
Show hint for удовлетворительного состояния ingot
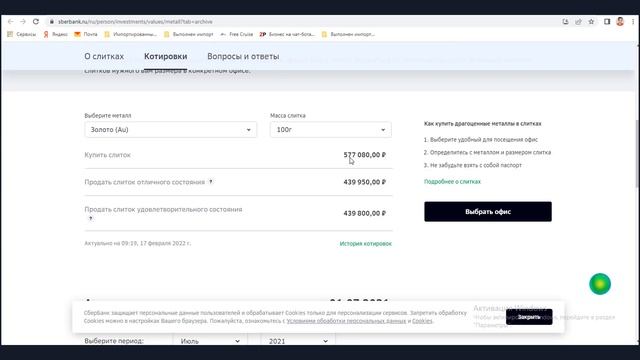point(91,218)
